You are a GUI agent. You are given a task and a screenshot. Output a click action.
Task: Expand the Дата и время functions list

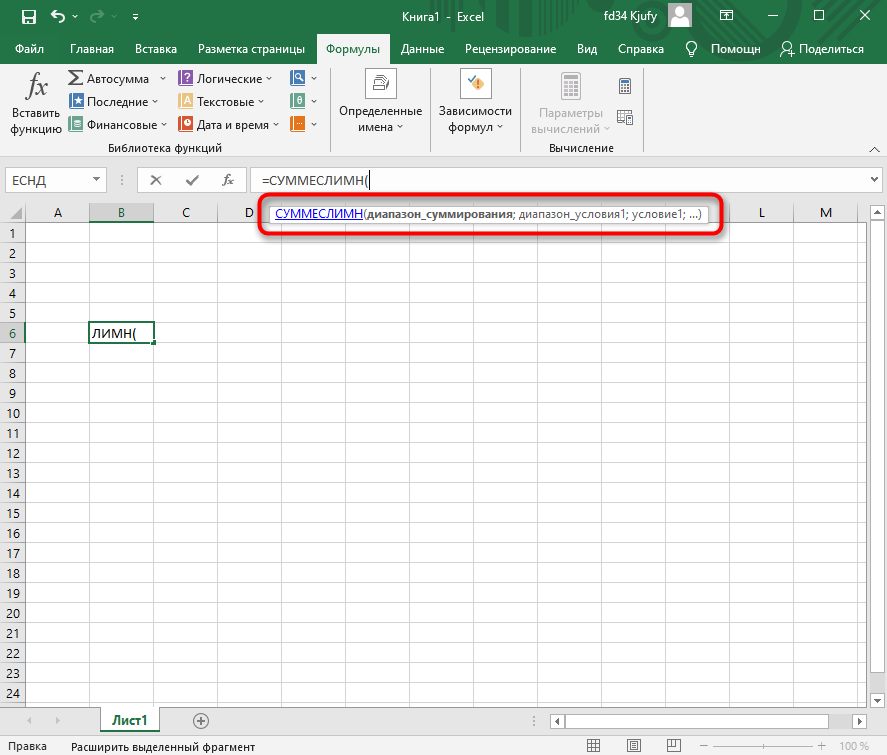[x=276, y=125]
